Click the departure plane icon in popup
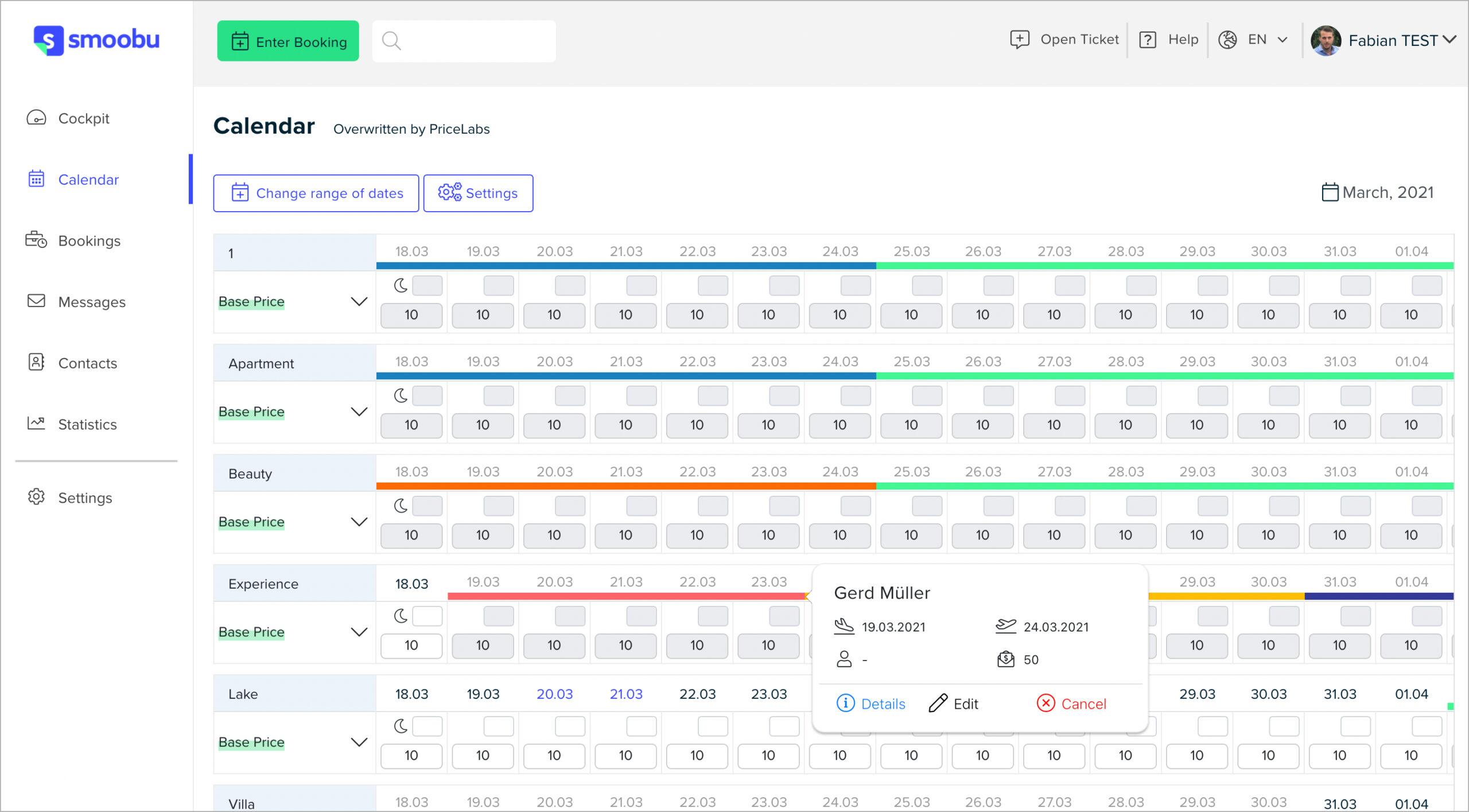This screenshot has width=1469, height=812. tap(1006, 626)
